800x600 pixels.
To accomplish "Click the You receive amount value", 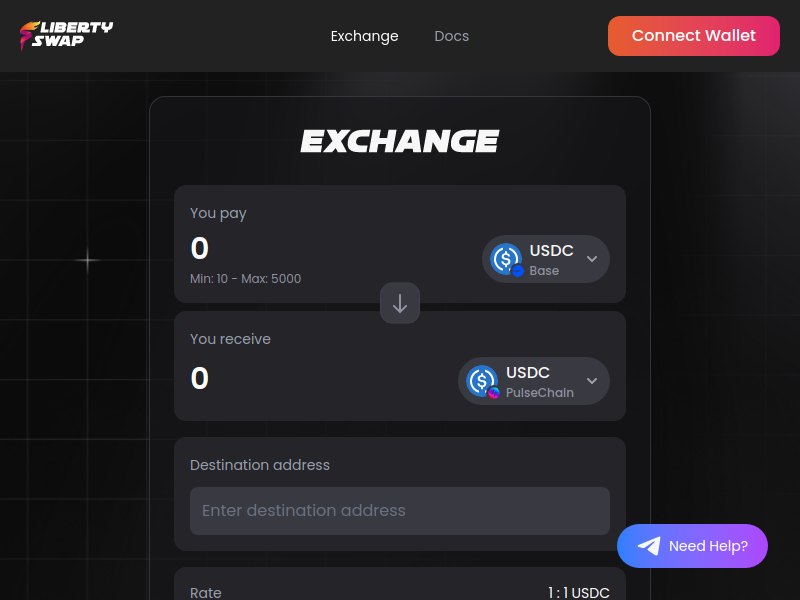I will click(x=199, y=379).
